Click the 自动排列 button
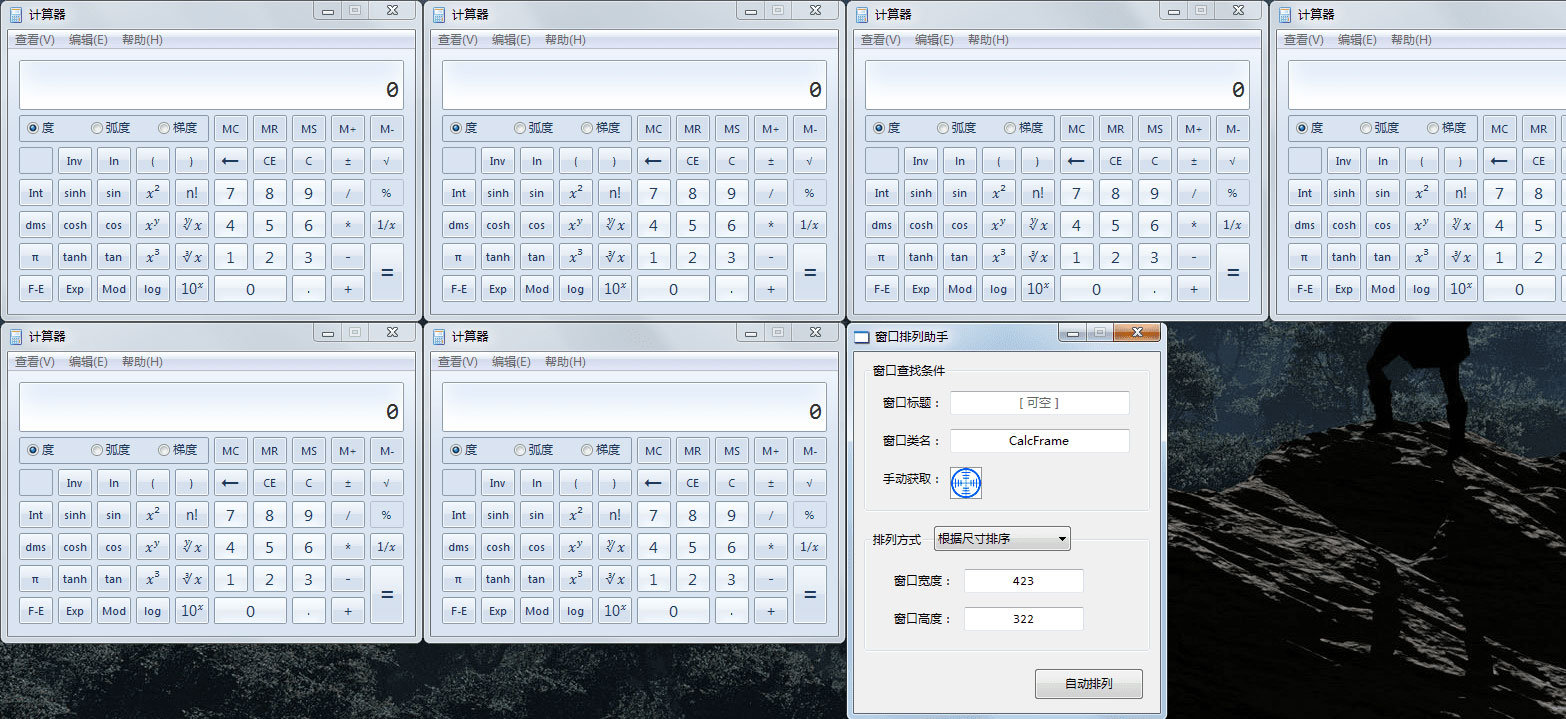Screen dimensions: 1566x719 1089,684
